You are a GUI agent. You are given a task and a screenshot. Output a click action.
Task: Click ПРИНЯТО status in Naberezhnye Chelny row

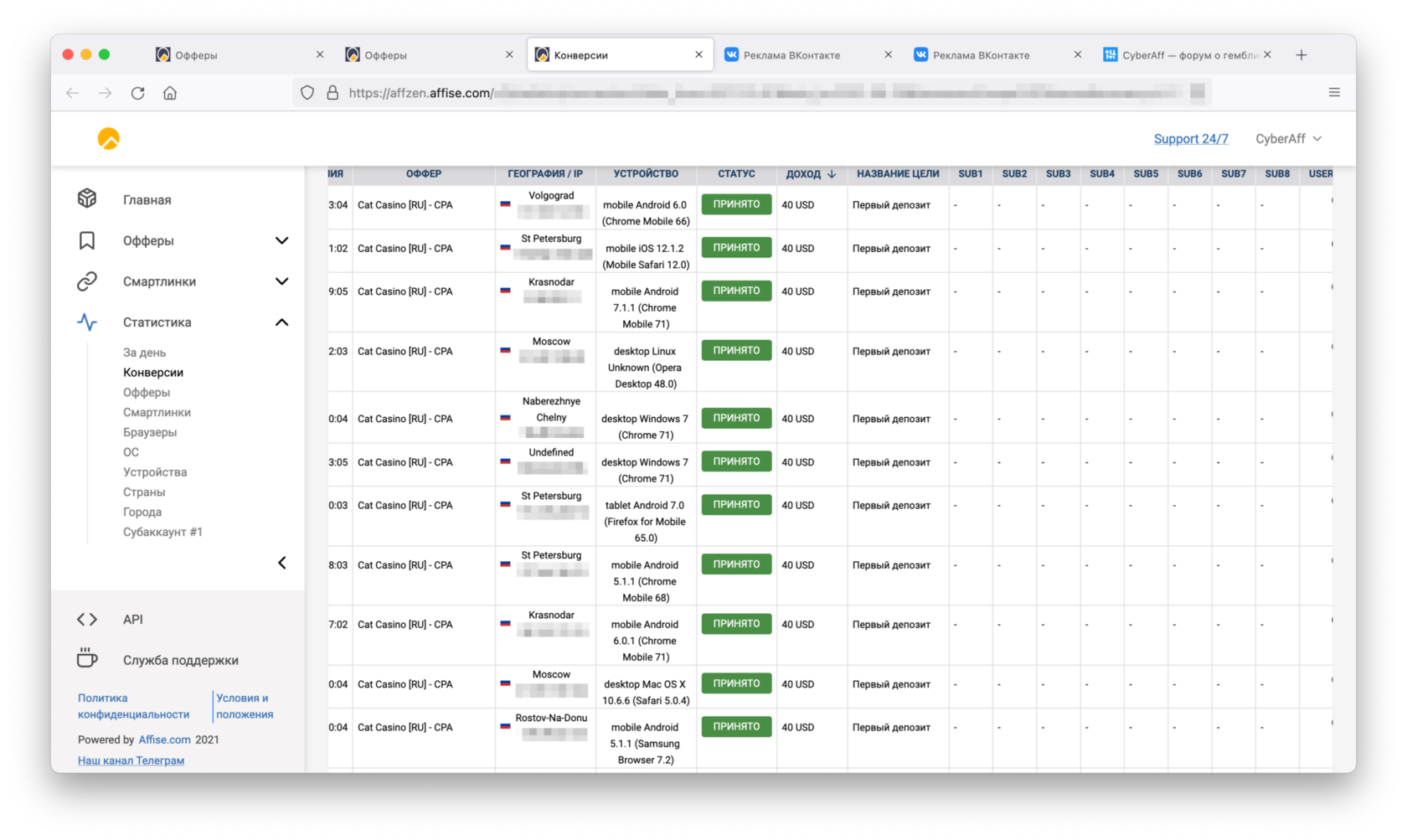pos(736,418)
